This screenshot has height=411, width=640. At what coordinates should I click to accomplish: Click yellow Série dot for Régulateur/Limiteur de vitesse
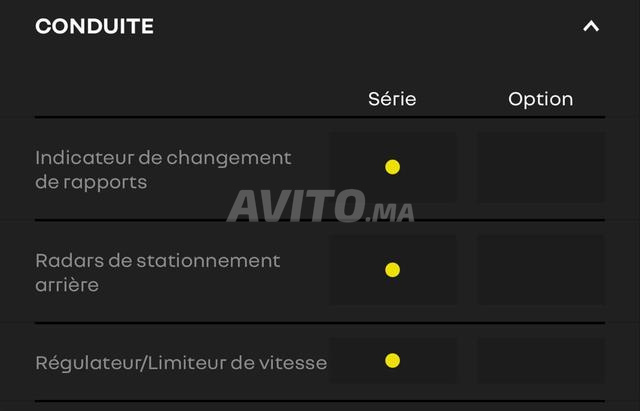click(392, 360)
